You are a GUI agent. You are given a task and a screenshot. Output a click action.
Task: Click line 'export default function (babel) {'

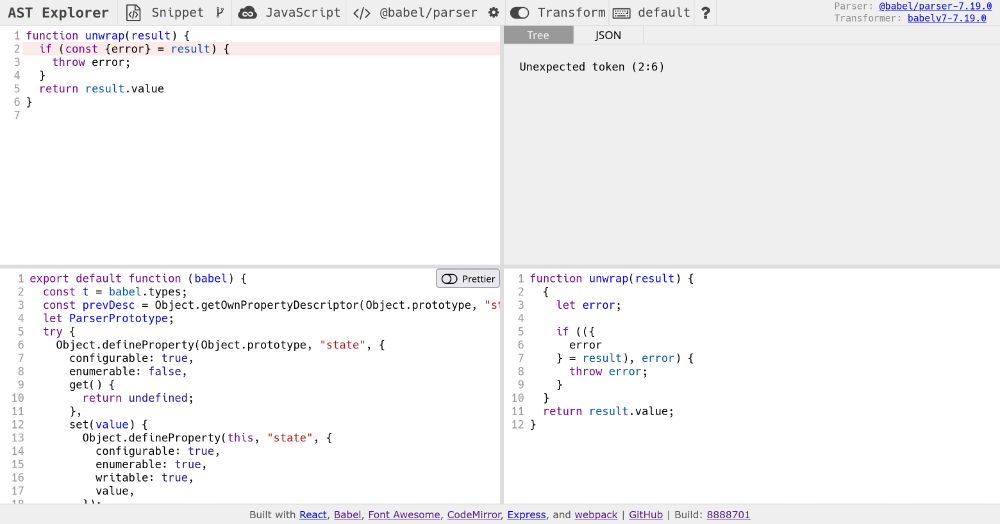click(x=138, y=279)
